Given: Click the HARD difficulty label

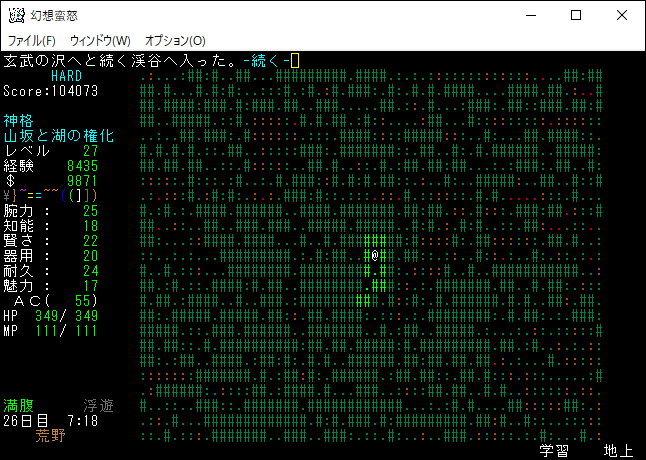Looking at the screenshot, I should 67,76.
